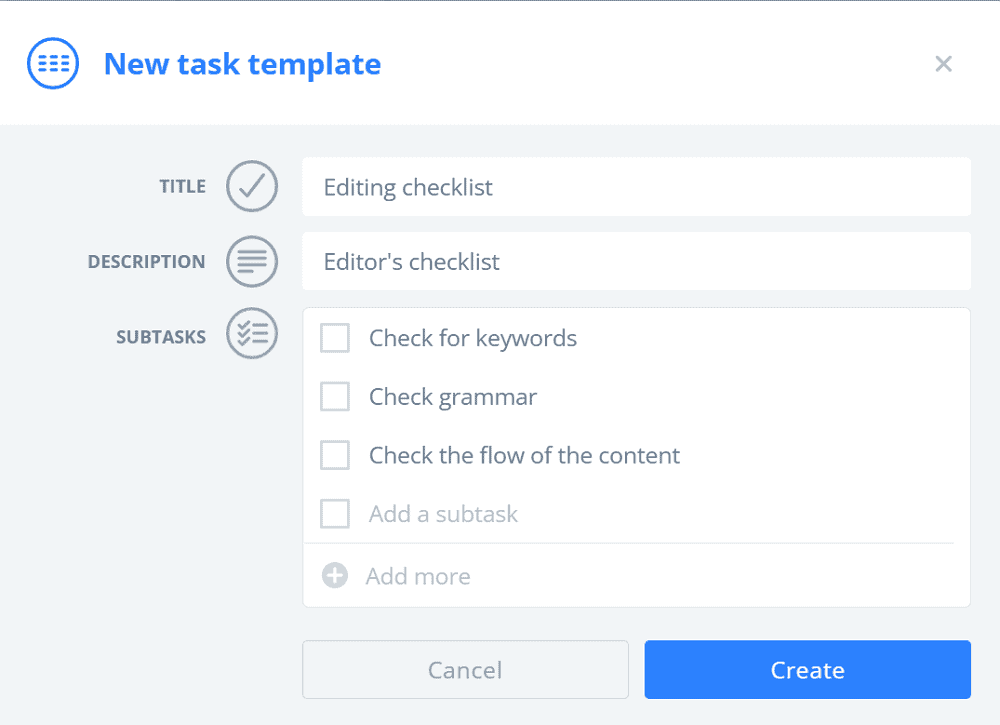Select the Check the flow of the content text
Image resolution: width=1000 pixels, height=725 pixels.
[524, 455]
